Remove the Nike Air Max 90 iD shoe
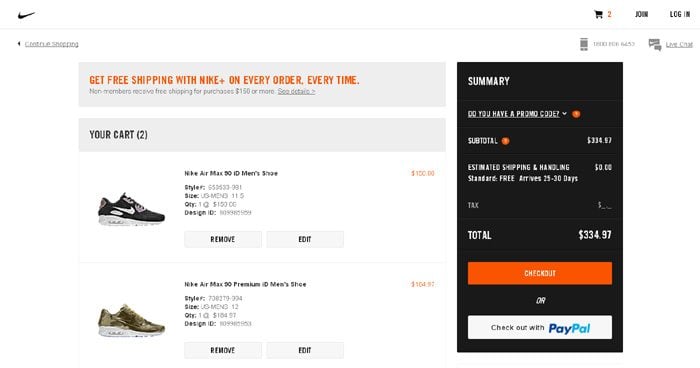 tap(223, 239)
